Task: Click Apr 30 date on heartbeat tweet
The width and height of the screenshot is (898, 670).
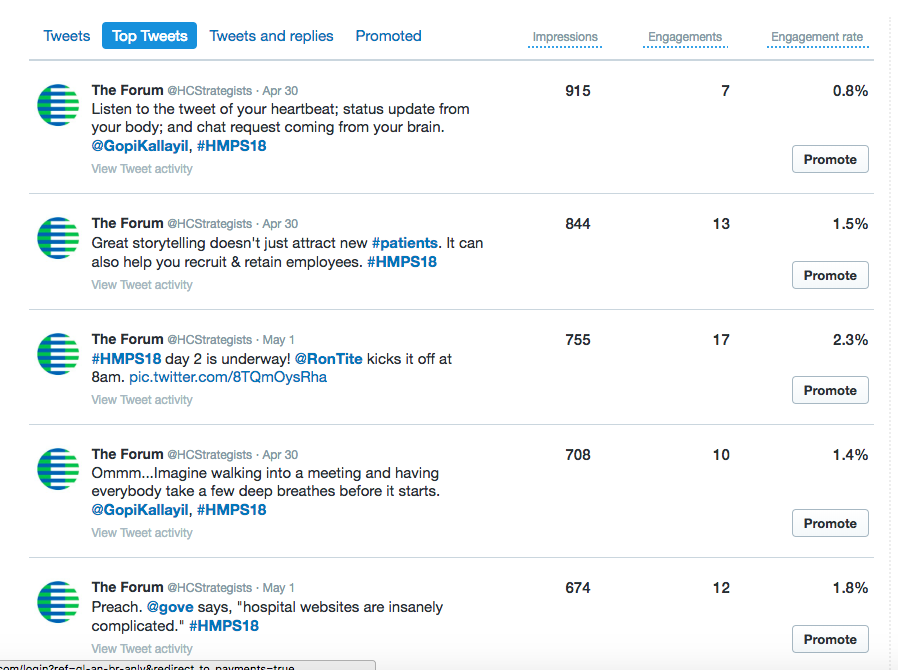Action: pyautogui.click(x=280, y=90)
